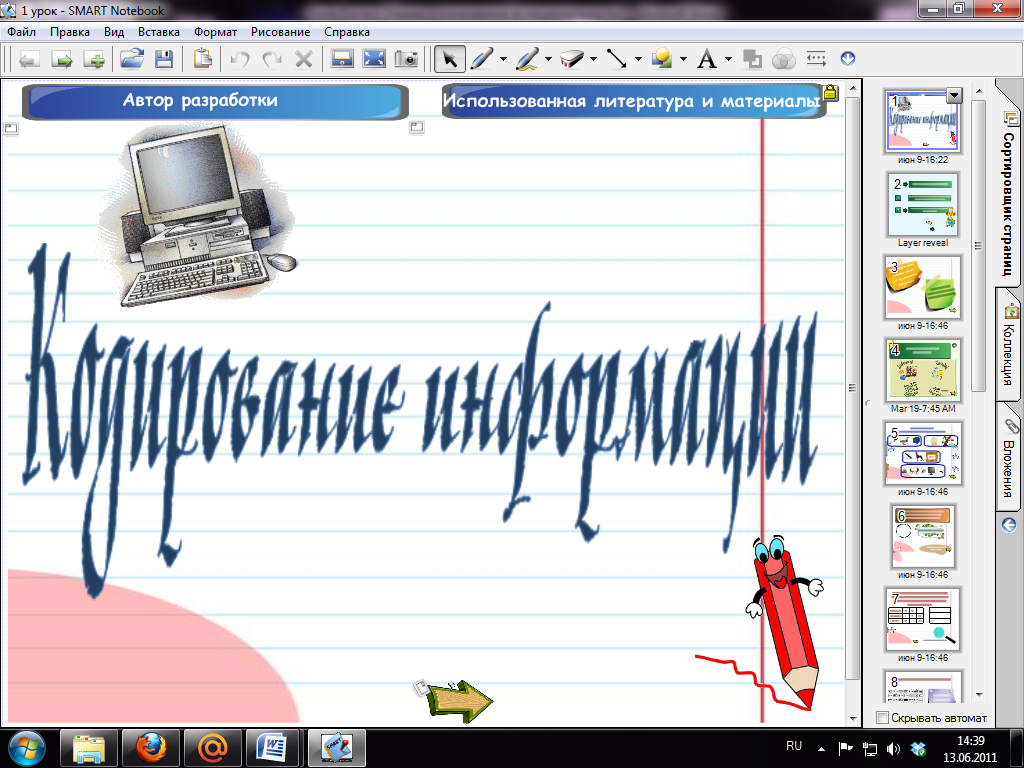
Task: Open the Creative Pen dropdown arrow
Action: coord(548,59)
